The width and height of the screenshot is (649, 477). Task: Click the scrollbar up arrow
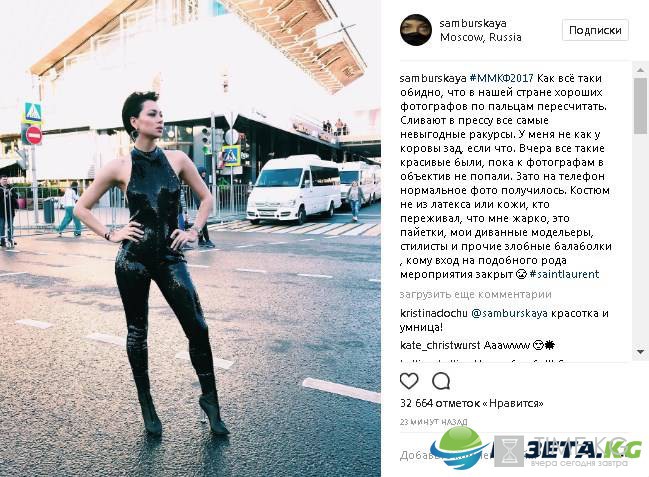(640, 70)
